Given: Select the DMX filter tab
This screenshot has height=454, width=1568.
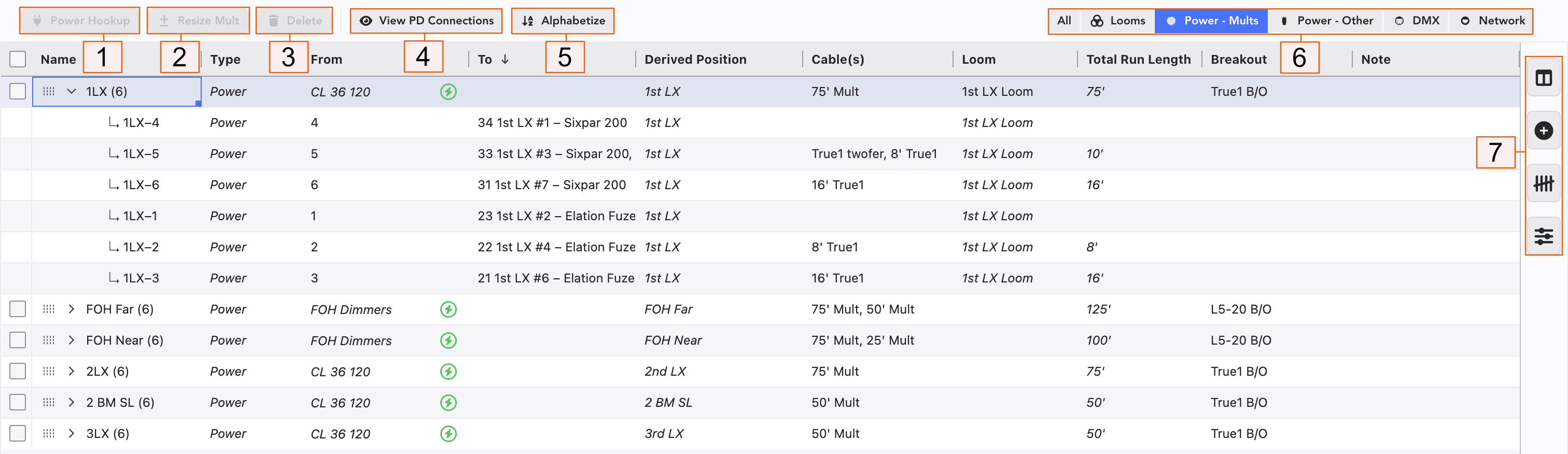Looking at the screenshot, I should [x=1417, y=21].
